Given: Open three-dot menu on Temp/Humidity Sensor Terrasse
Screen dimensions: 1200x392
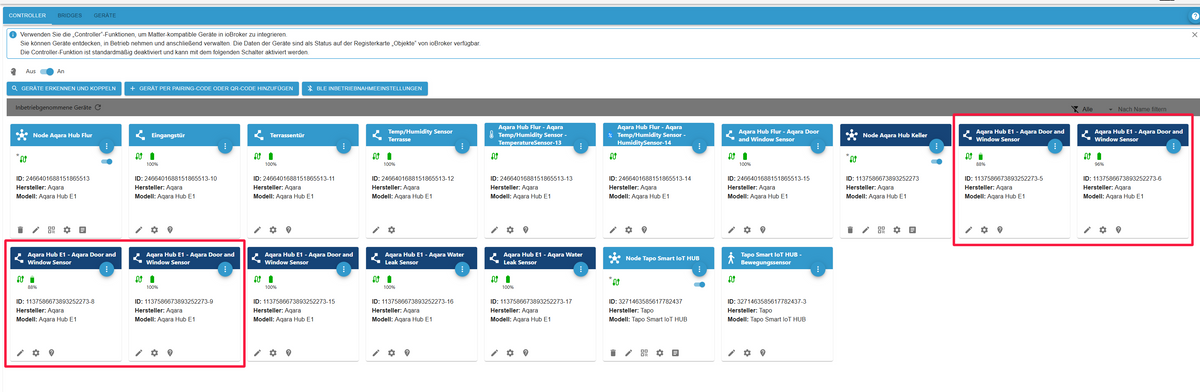Looking at the screenshot, I should click(x=462, y=147).
